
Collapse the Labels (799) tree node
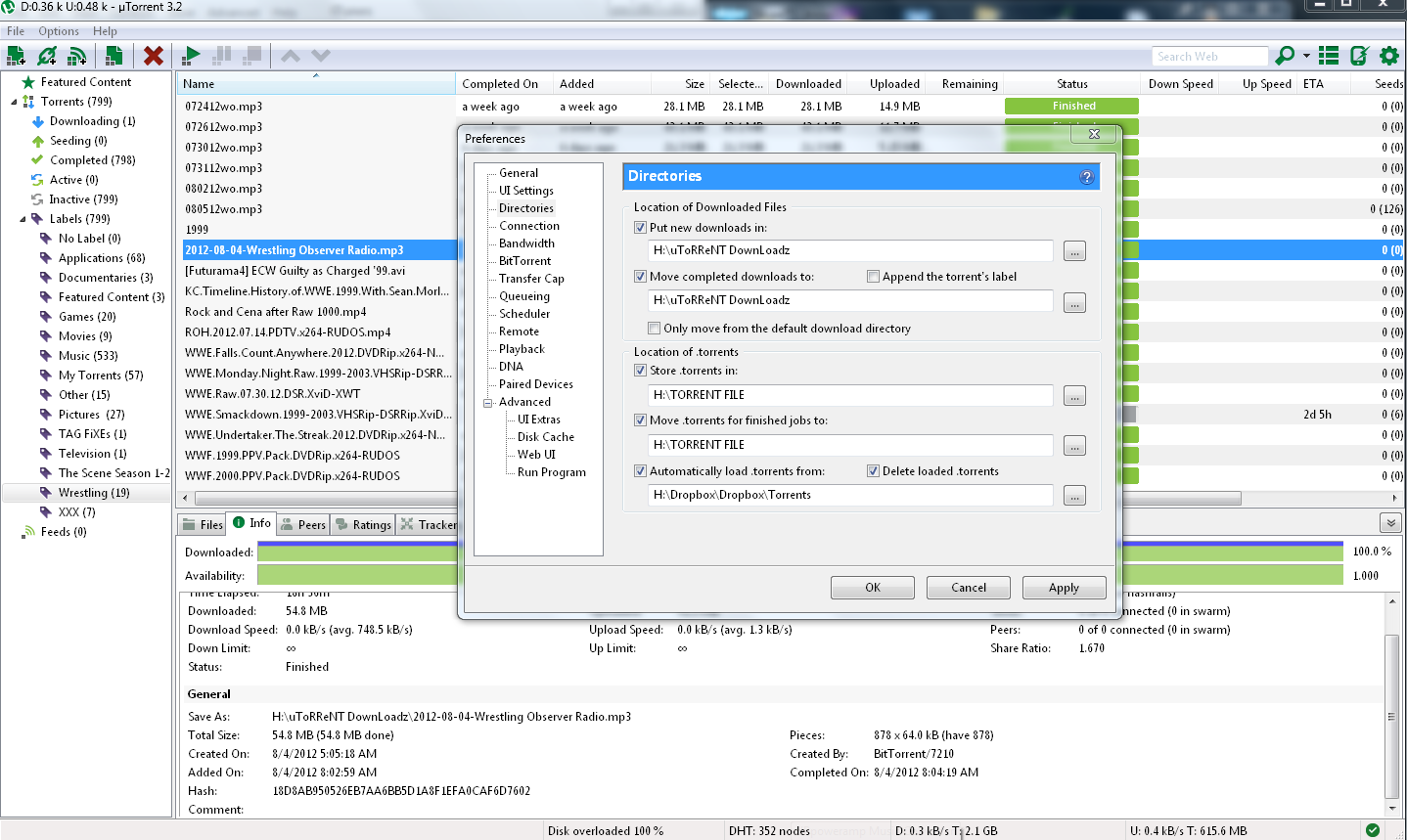pos(23,219)
